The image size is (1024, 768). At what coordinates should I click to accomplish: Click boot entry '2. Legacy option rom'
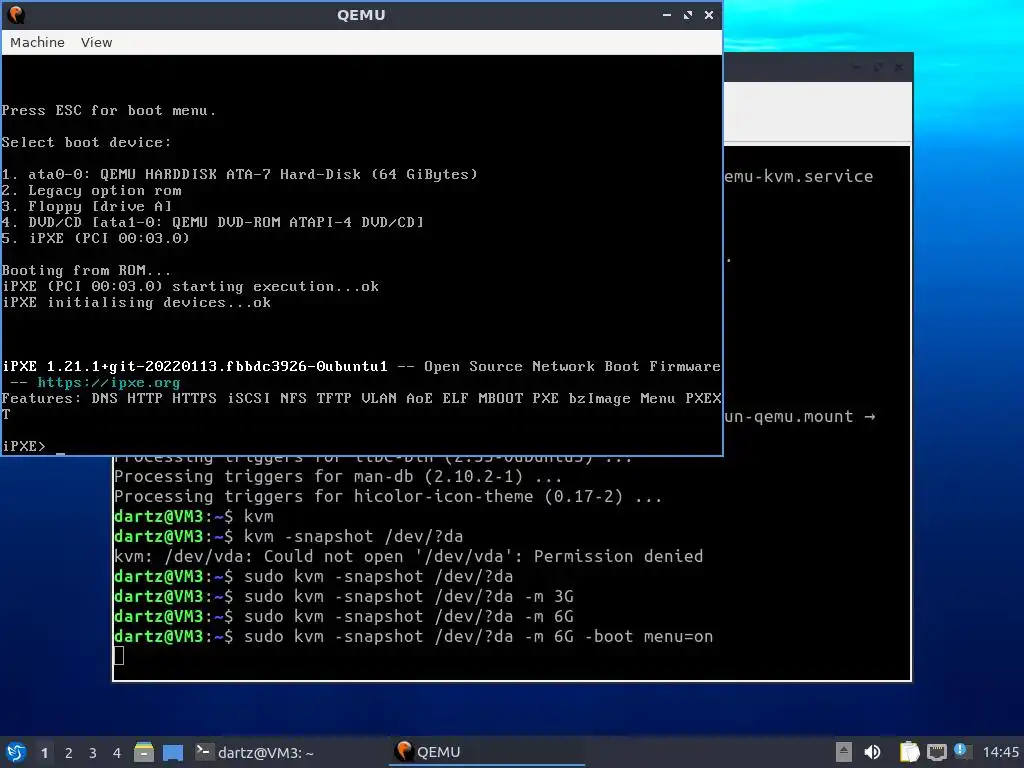click(91, 191)
